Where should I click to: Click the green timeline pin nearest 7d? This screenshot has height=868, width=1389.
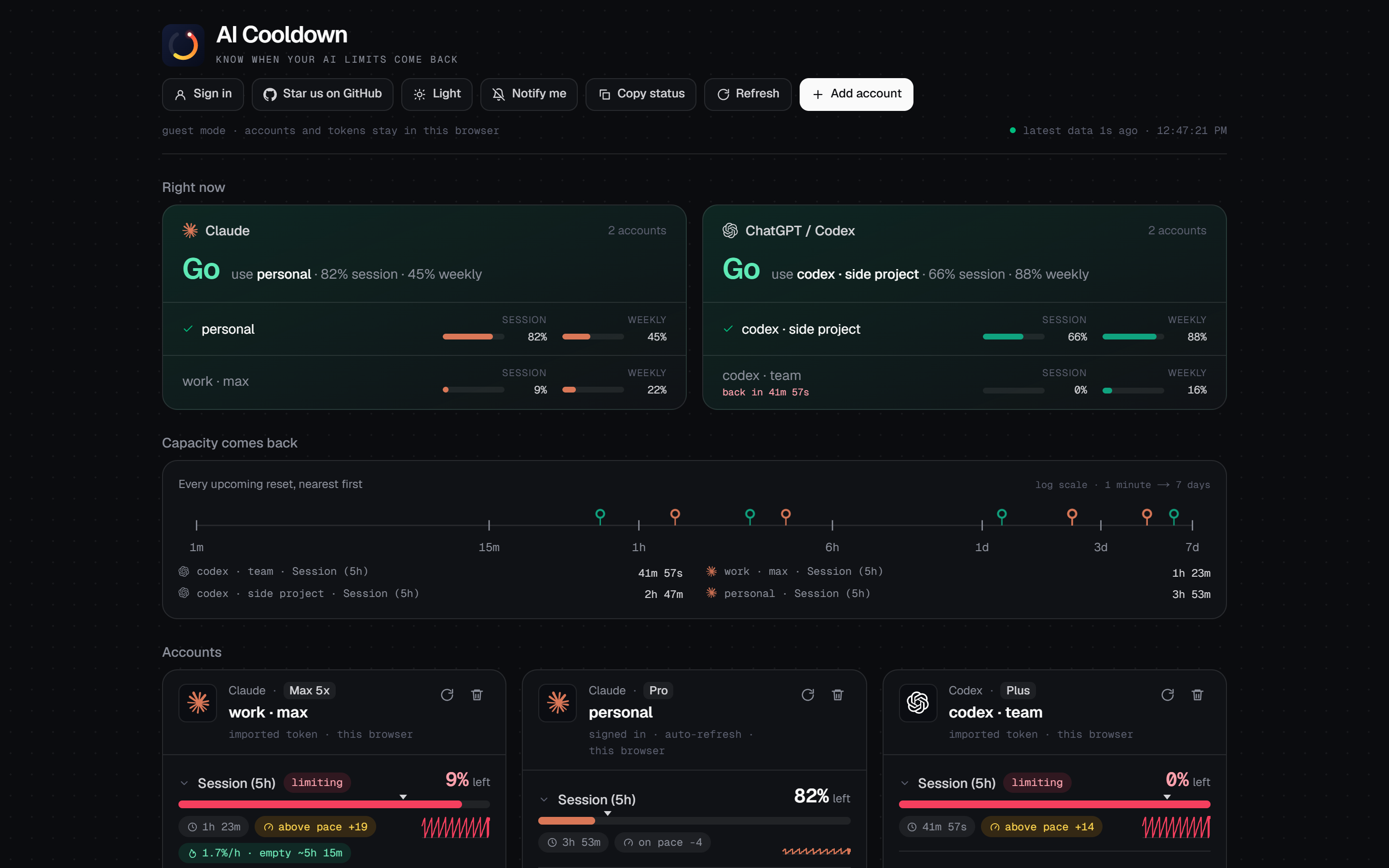[1174, 516]
